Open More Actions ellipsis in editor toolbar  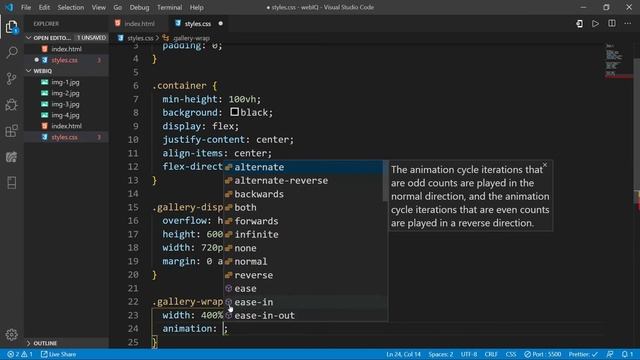tap(628, 24)
